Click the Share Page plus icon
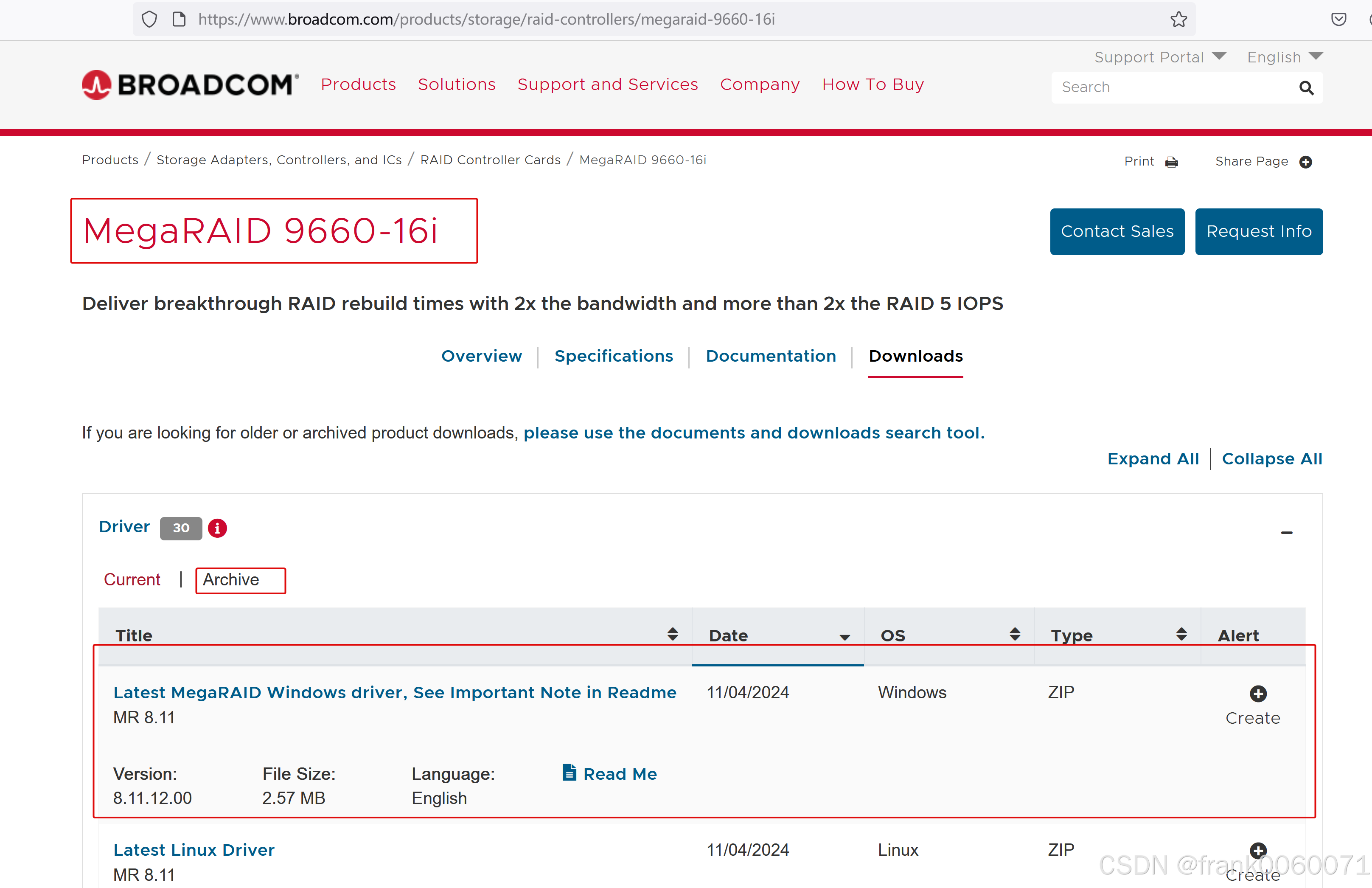 1306,162
